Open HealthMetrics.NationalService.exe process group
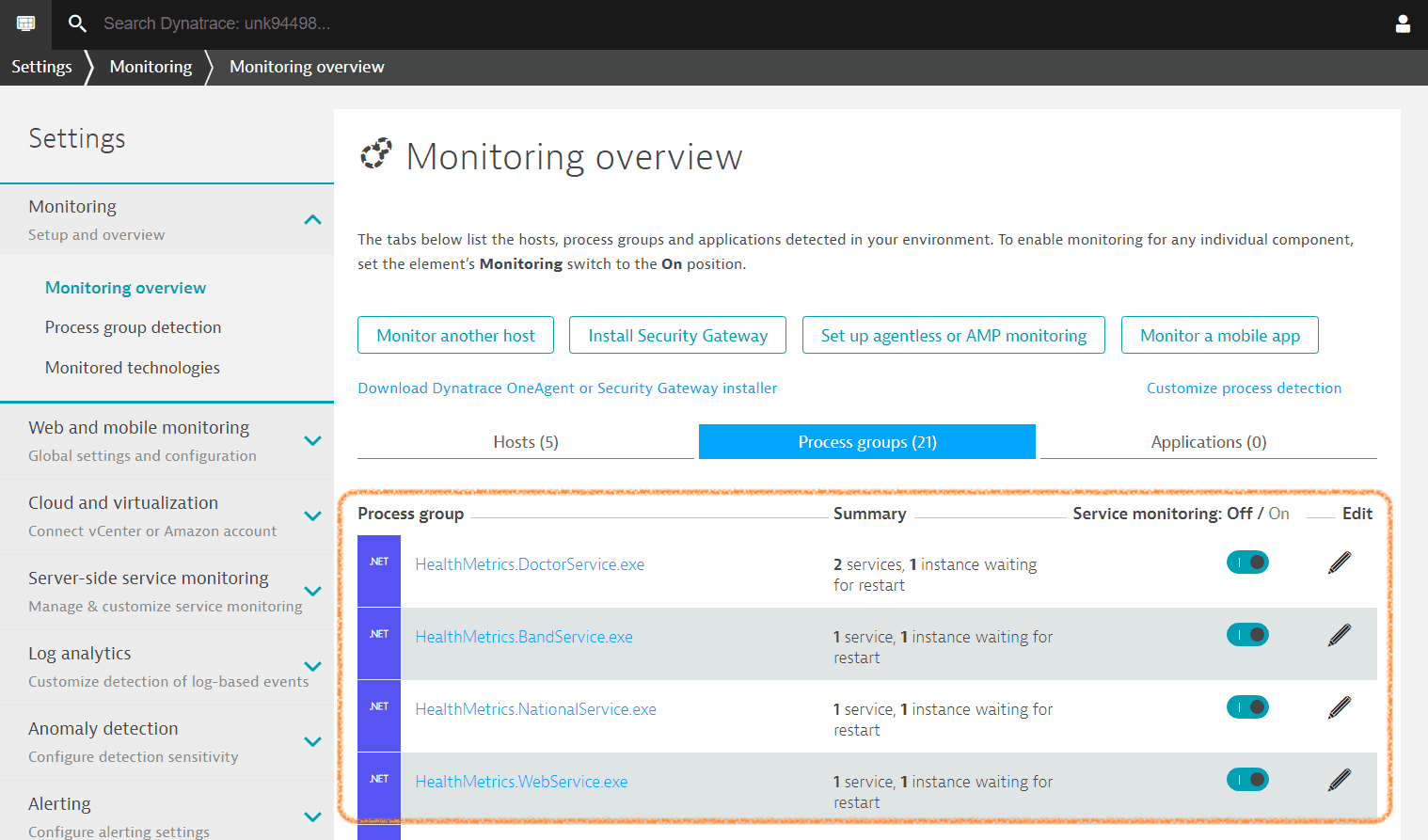This screenshot has height=840, width=1428. (535, 709)
